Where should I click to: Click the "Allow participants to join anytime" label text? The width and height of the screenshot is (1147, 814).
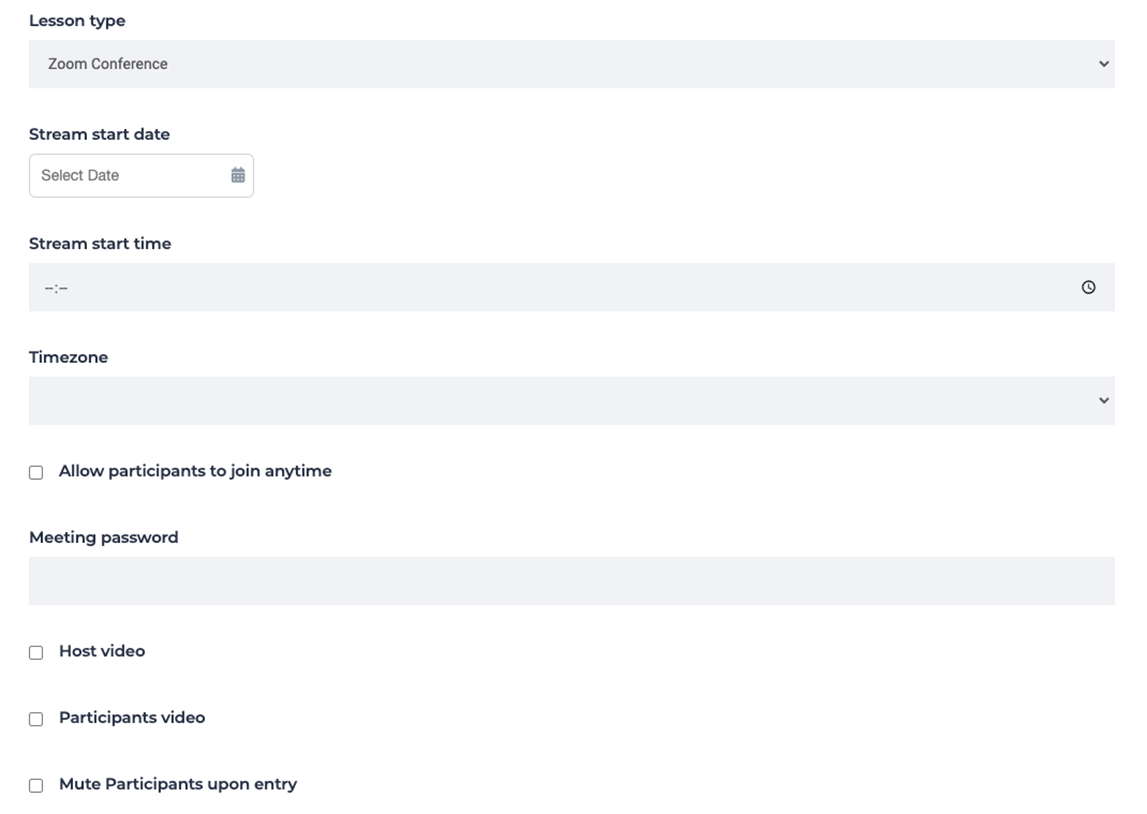(195, 471)
